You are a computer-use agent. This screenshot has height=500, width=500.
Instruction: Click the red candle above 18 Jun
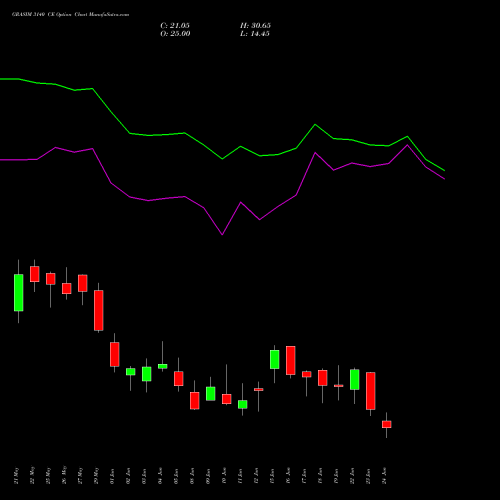pos(323,378)
